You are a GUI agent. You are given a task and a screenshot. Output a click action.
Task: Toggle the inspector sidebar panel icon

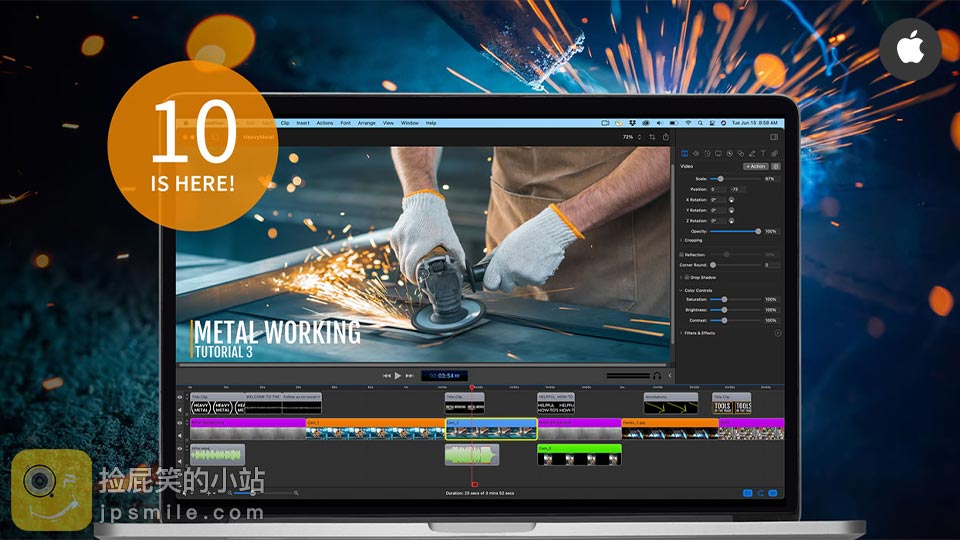click(774, 137)
